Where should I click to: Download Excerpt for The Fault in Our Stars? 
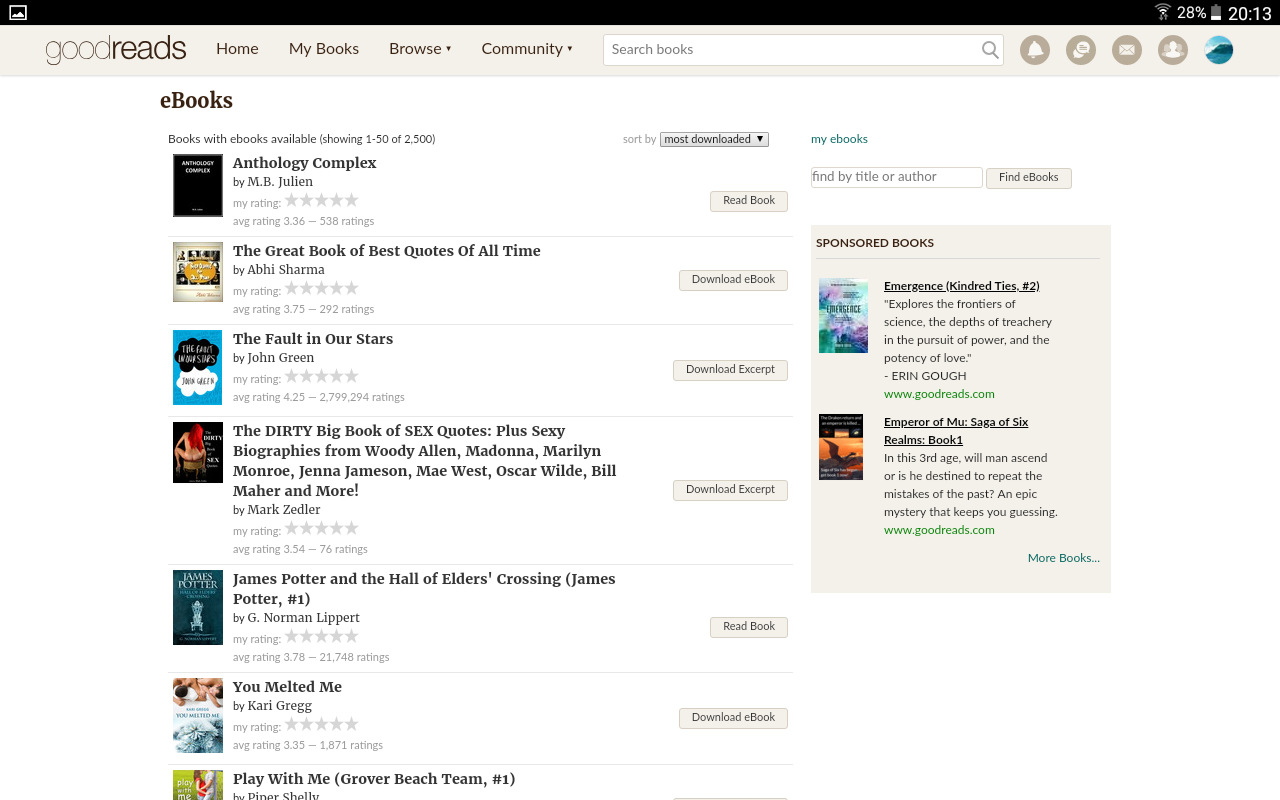click(730, 370)
